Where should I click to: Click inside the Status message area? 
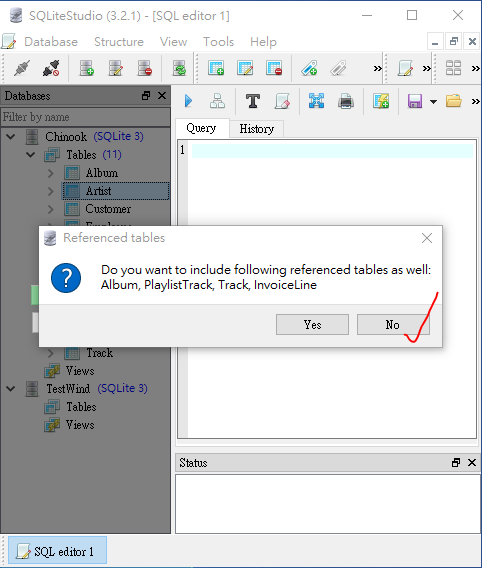coord(328,504)
